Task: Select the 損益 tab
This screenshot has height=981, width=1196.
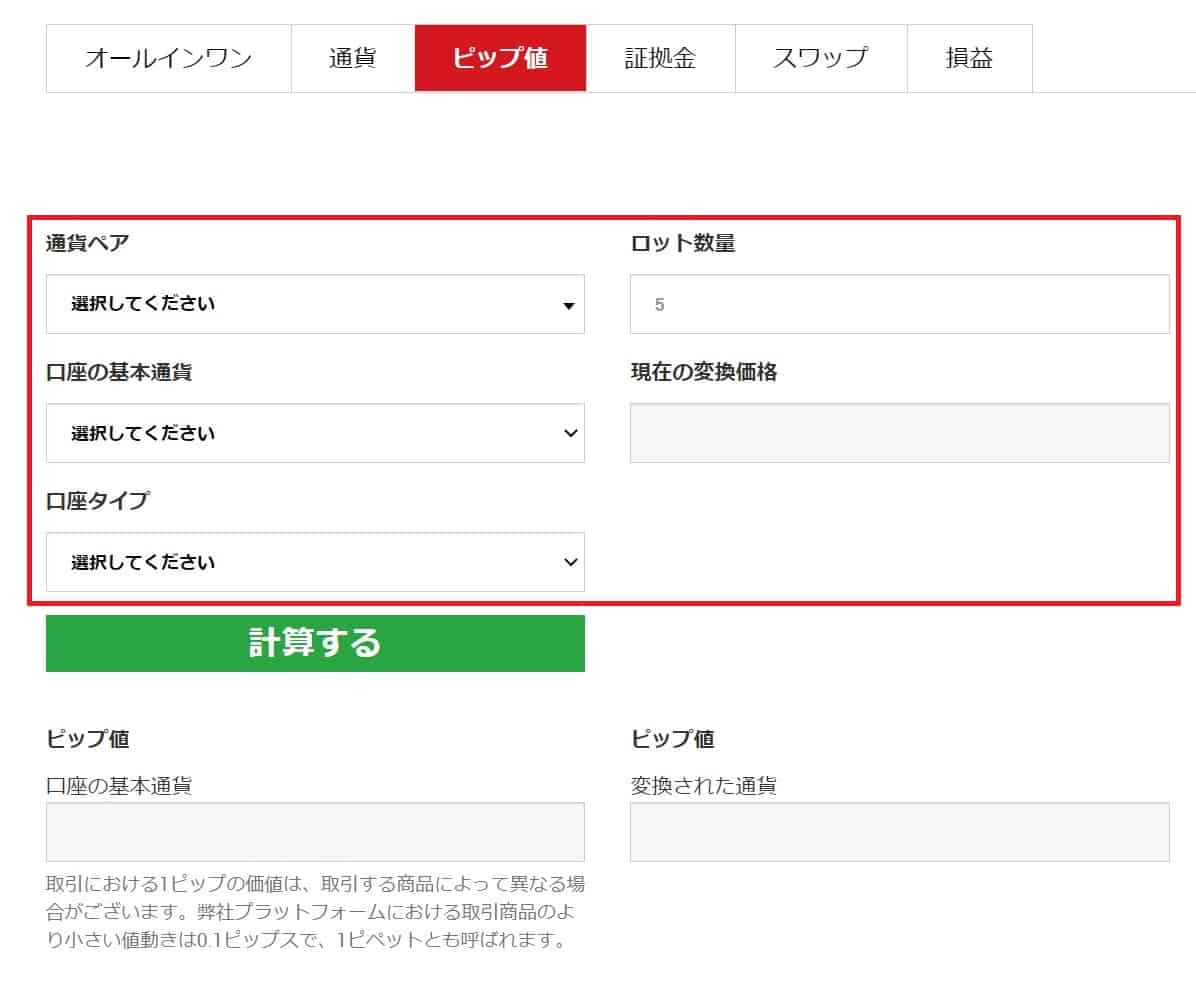Action: (x=969, y=58)
